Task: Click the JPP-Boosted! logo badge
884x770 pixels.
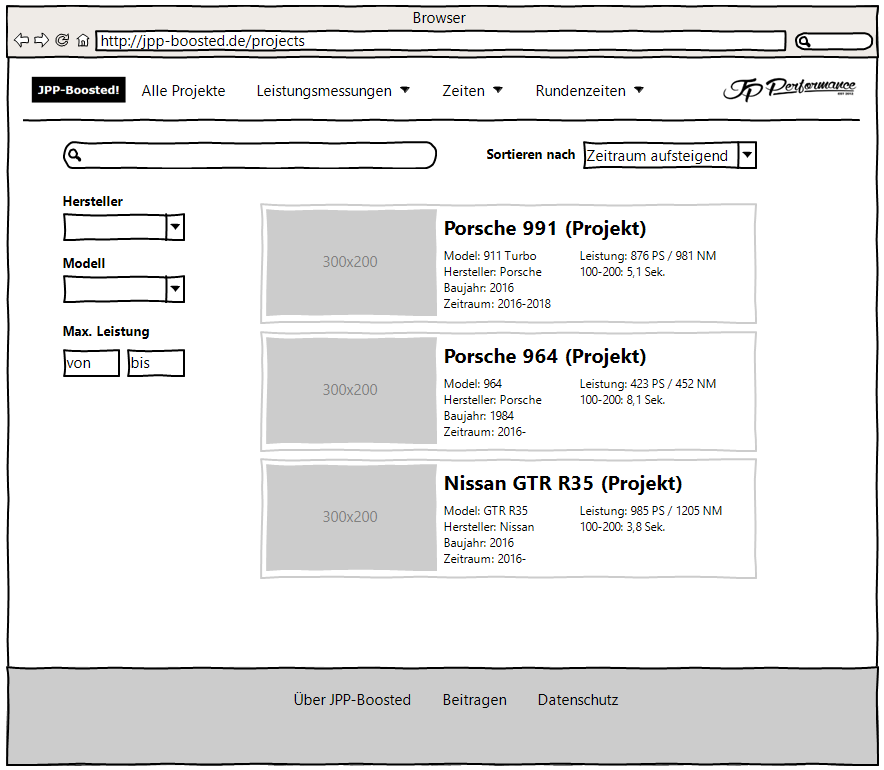Action: coord(79,90)
